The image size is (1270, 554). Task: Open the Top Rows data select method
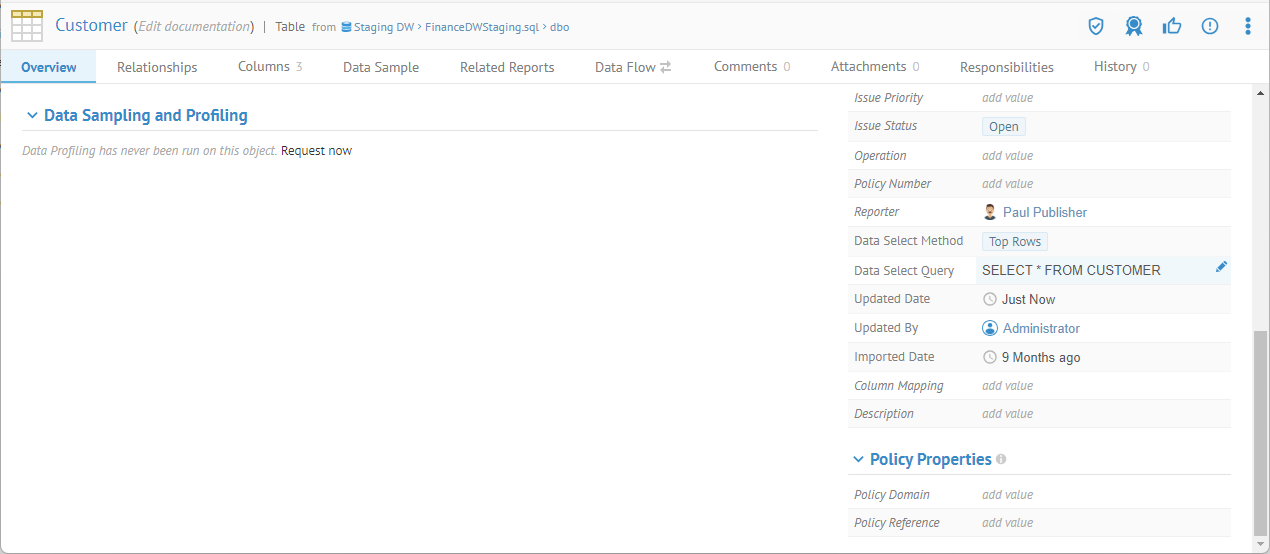pos(1014,242)
